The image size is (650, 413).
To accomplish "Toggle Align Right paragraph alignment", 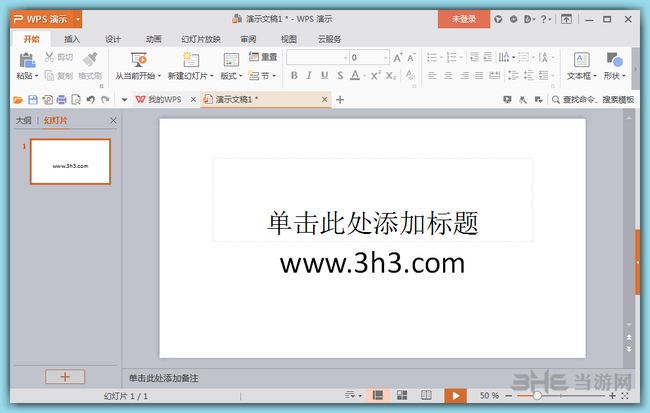I will pyautogui.click(x=464, y=75).
